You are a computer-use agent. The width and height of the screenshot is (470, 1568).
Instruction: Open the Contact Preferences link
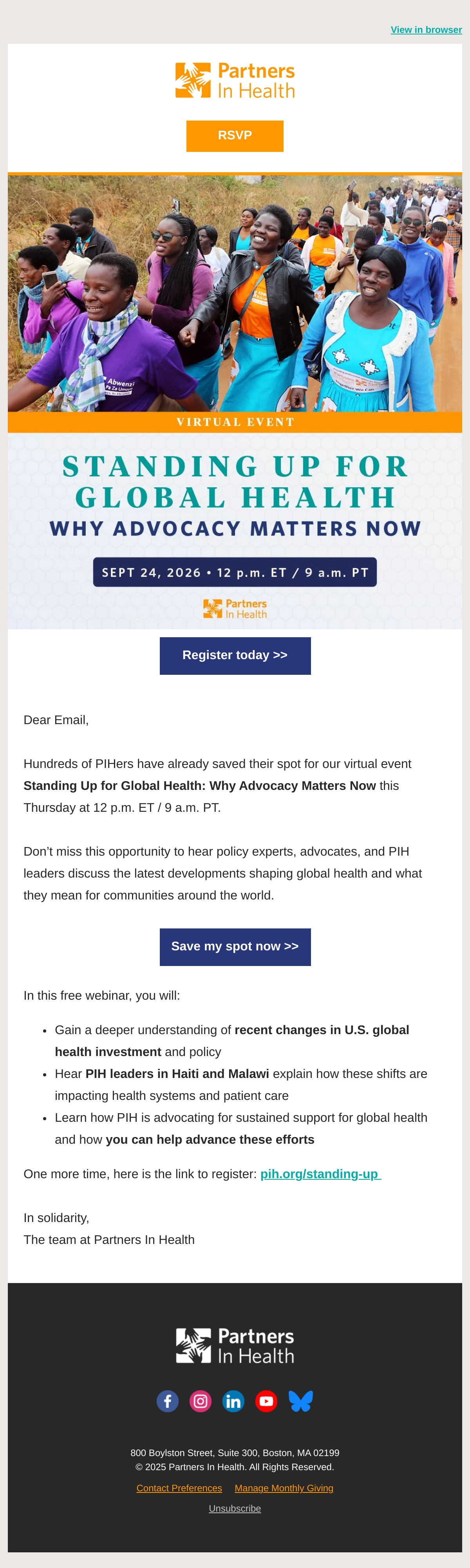tap(179, 1488)
